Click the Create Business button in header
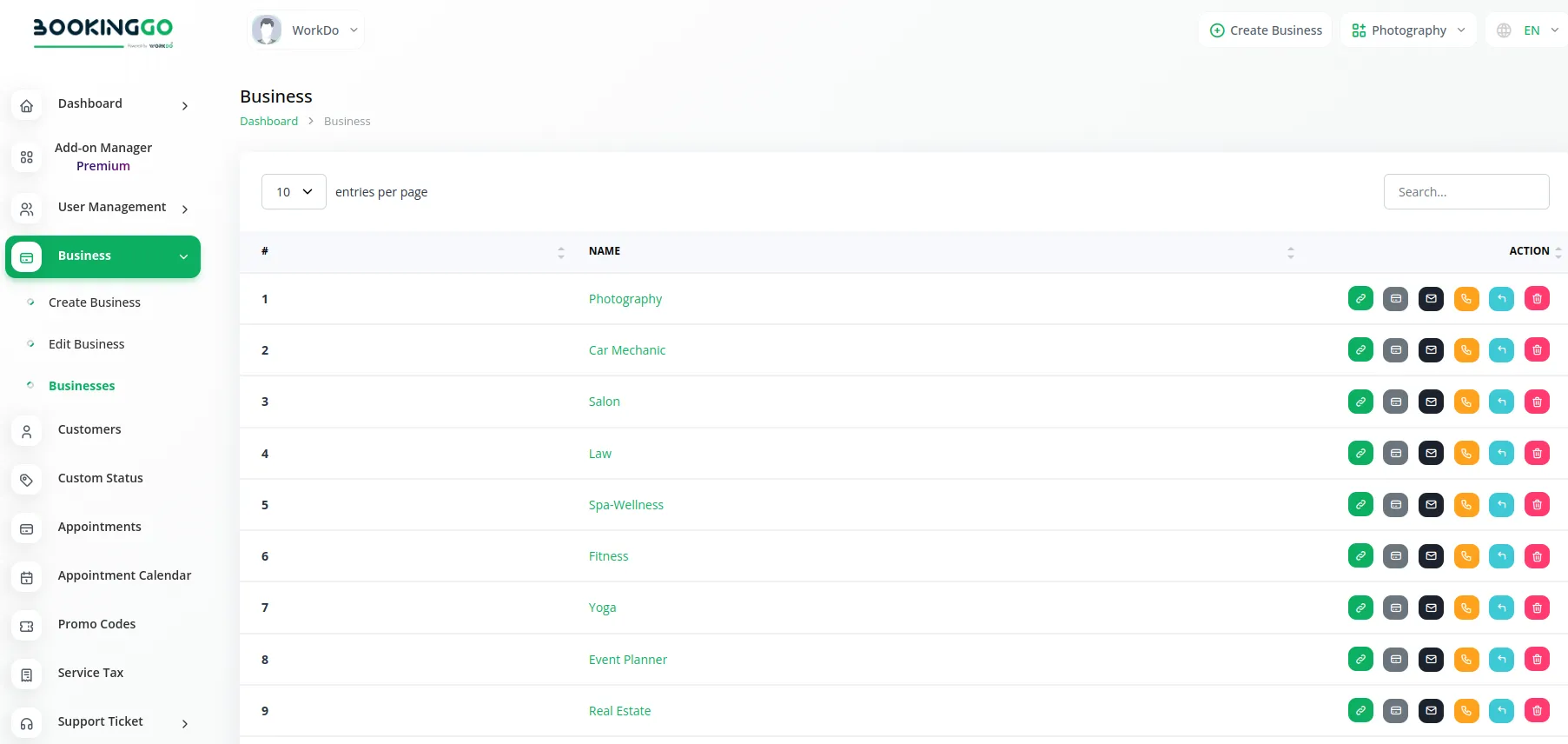 click(1266, 30)
